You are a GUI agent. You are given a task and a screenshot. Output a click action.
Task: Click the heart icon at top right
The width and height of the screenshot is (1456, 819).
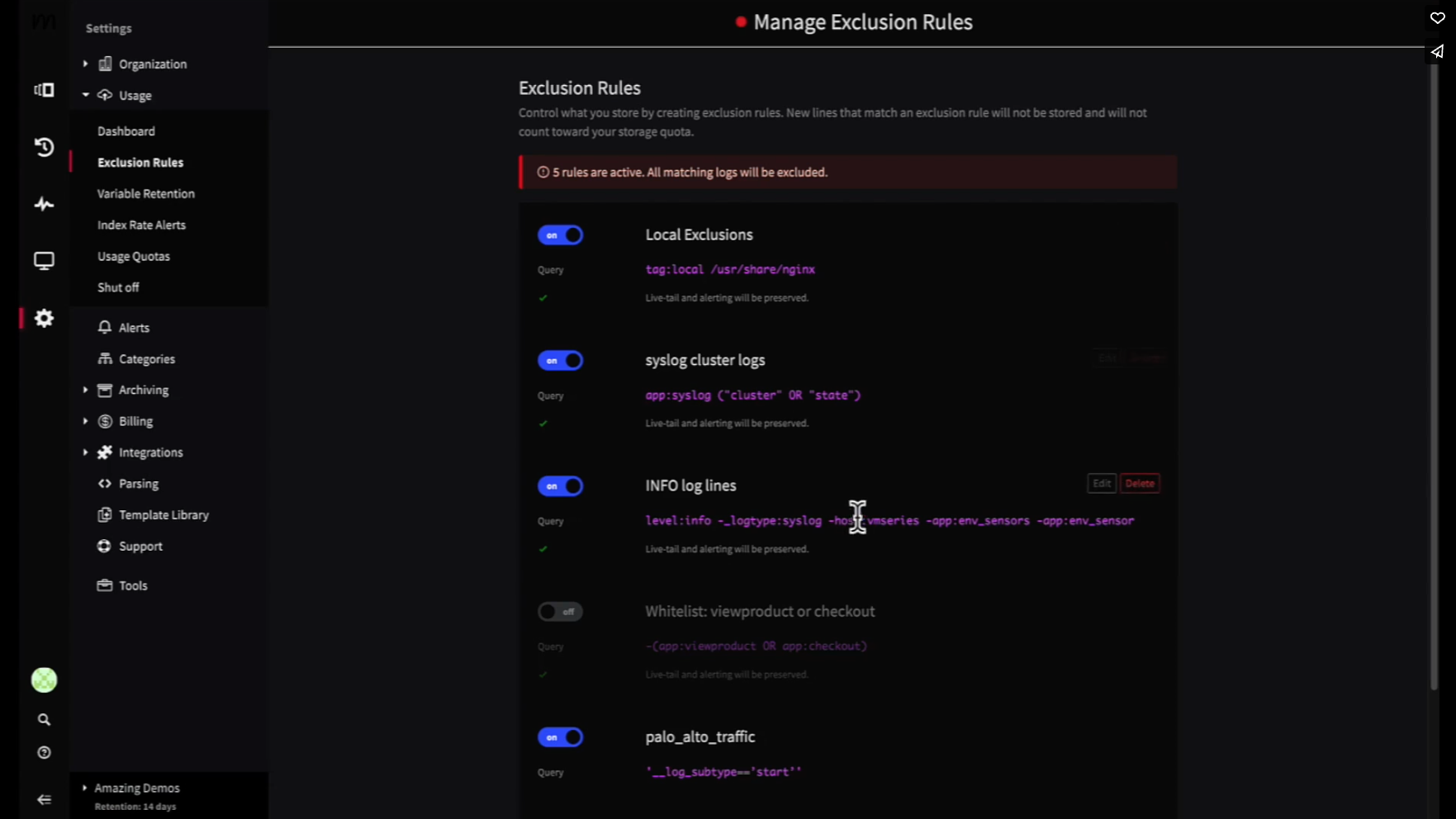[1437, 18]
